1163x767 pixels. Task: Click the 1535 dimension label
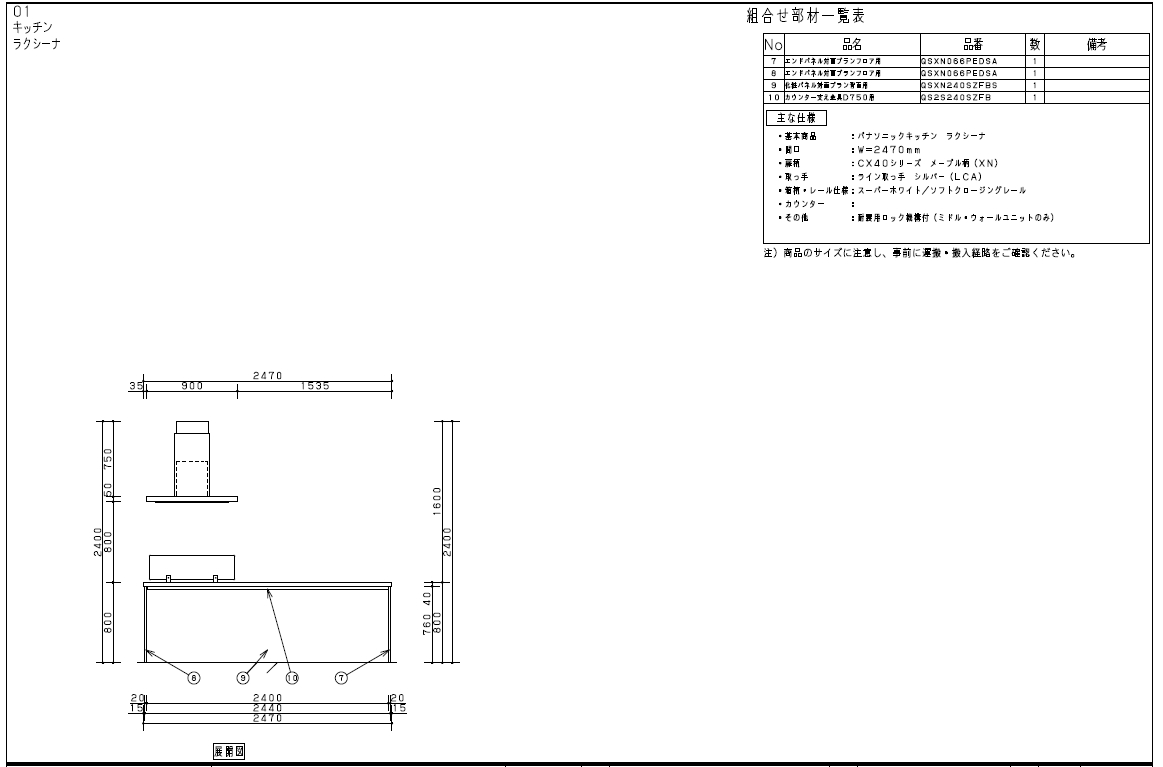click(x=315, y=386)
